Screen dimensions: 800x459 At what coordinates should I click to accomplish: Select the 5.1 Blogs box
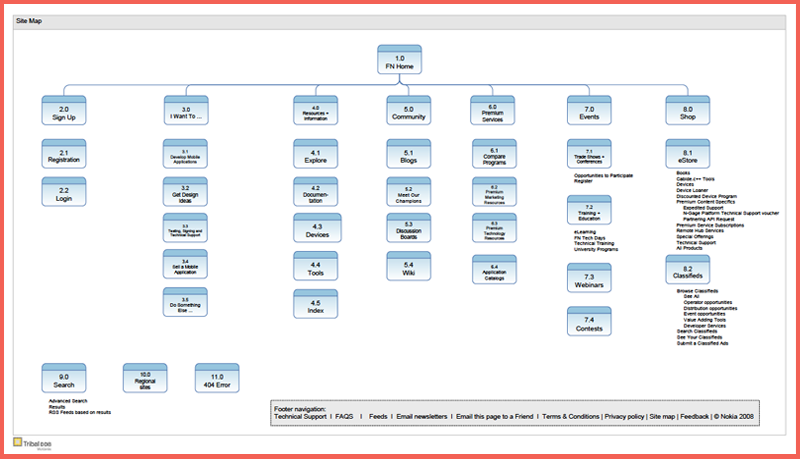(409, 154)
